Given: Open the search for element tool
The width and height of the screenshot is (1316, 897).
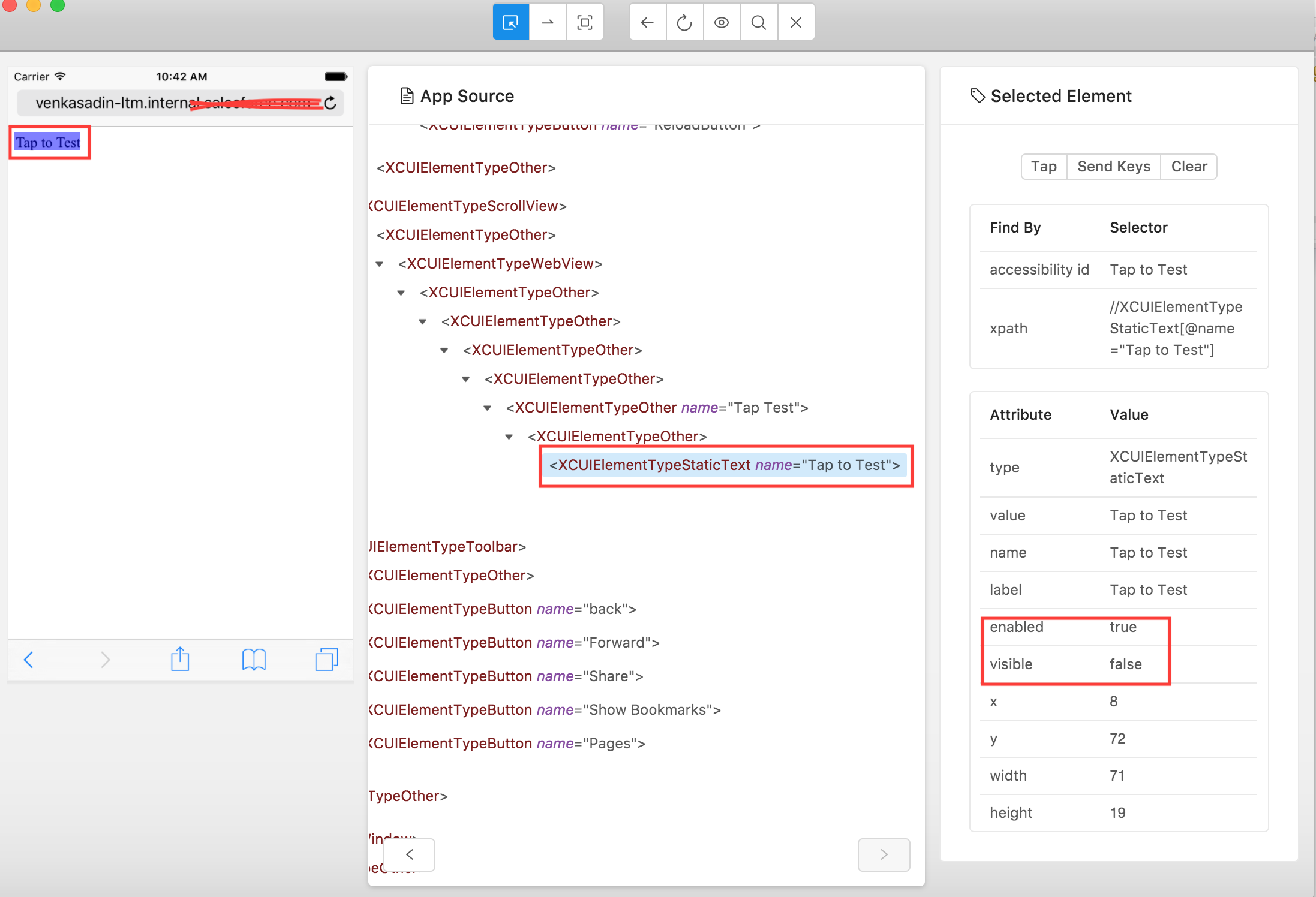Looking at the screenshot, I should (x=759, y=23).
